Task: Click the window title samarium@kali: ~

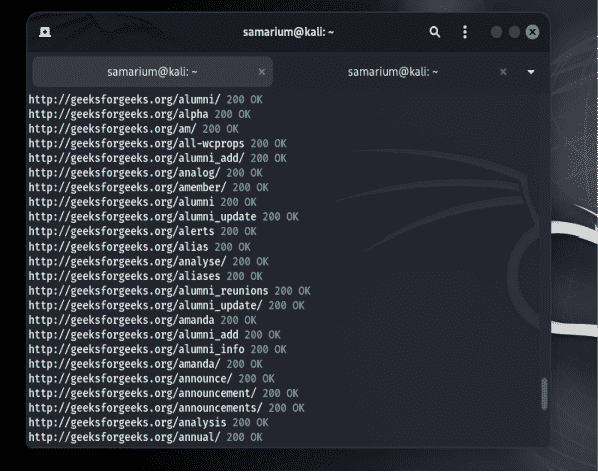Action: coord(288,32)
